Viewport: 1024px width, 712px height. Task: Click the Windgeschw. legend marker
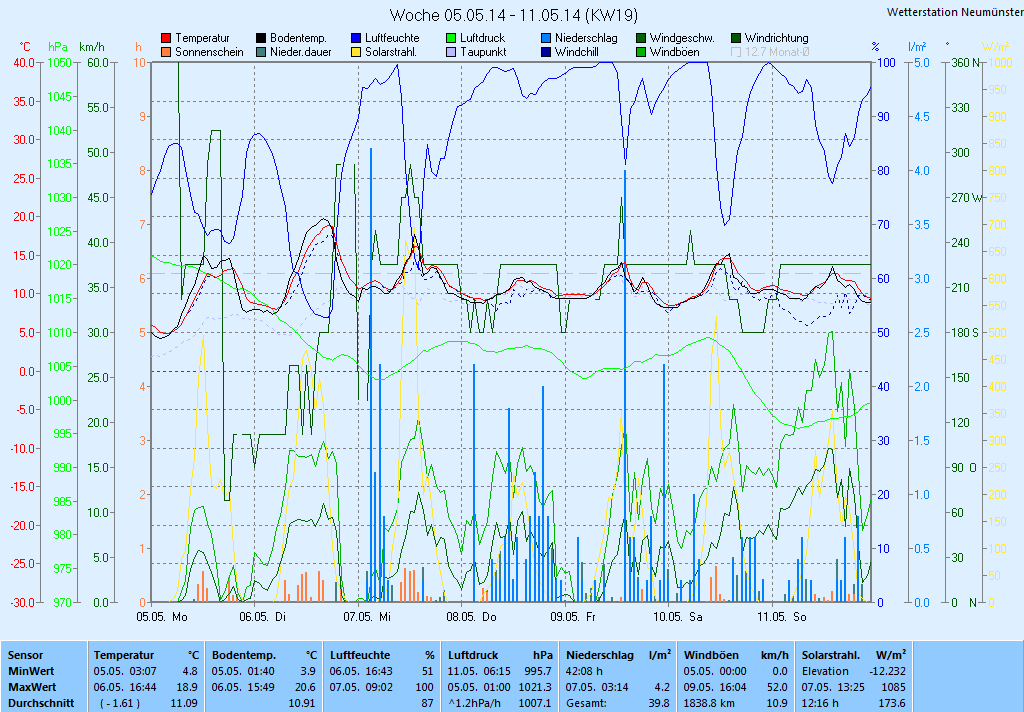(x=641, y=39)
